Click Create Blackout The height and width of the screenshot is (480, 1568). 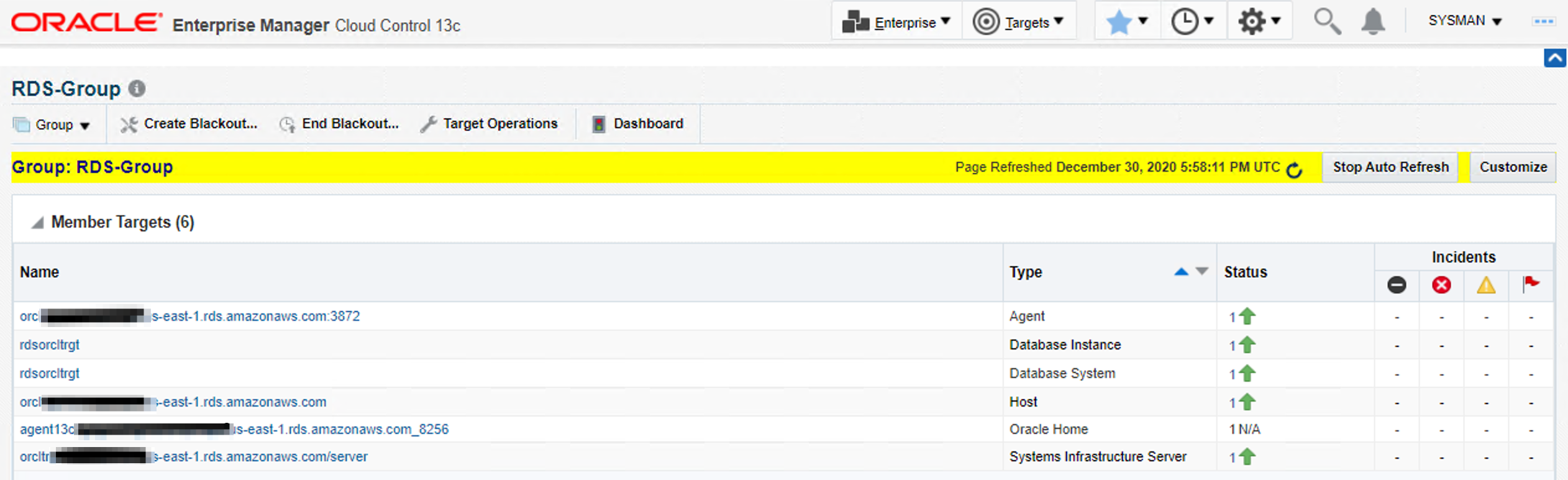(x=189, y=124)
